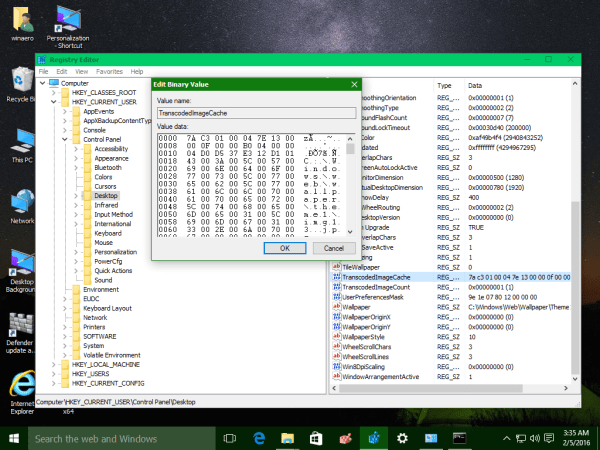Open the Favorites menu

(x=109, y=72)
